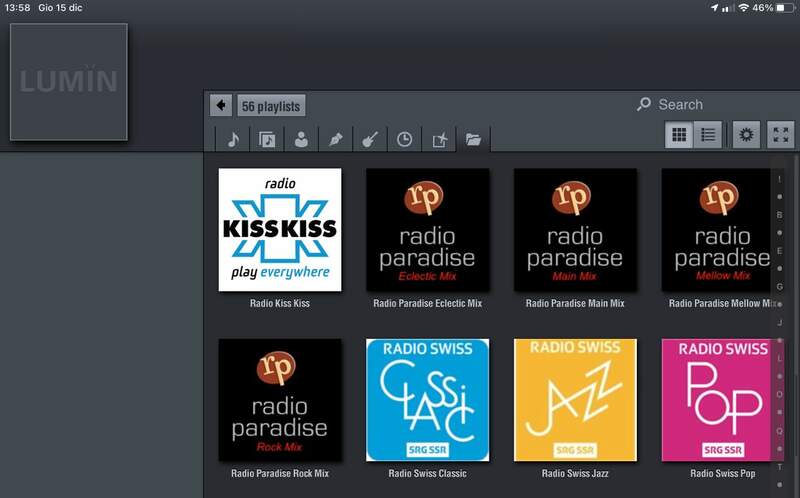Switch to grid view layout
Viewport: 800px width, 498px height.
click(x=680, y=135)
